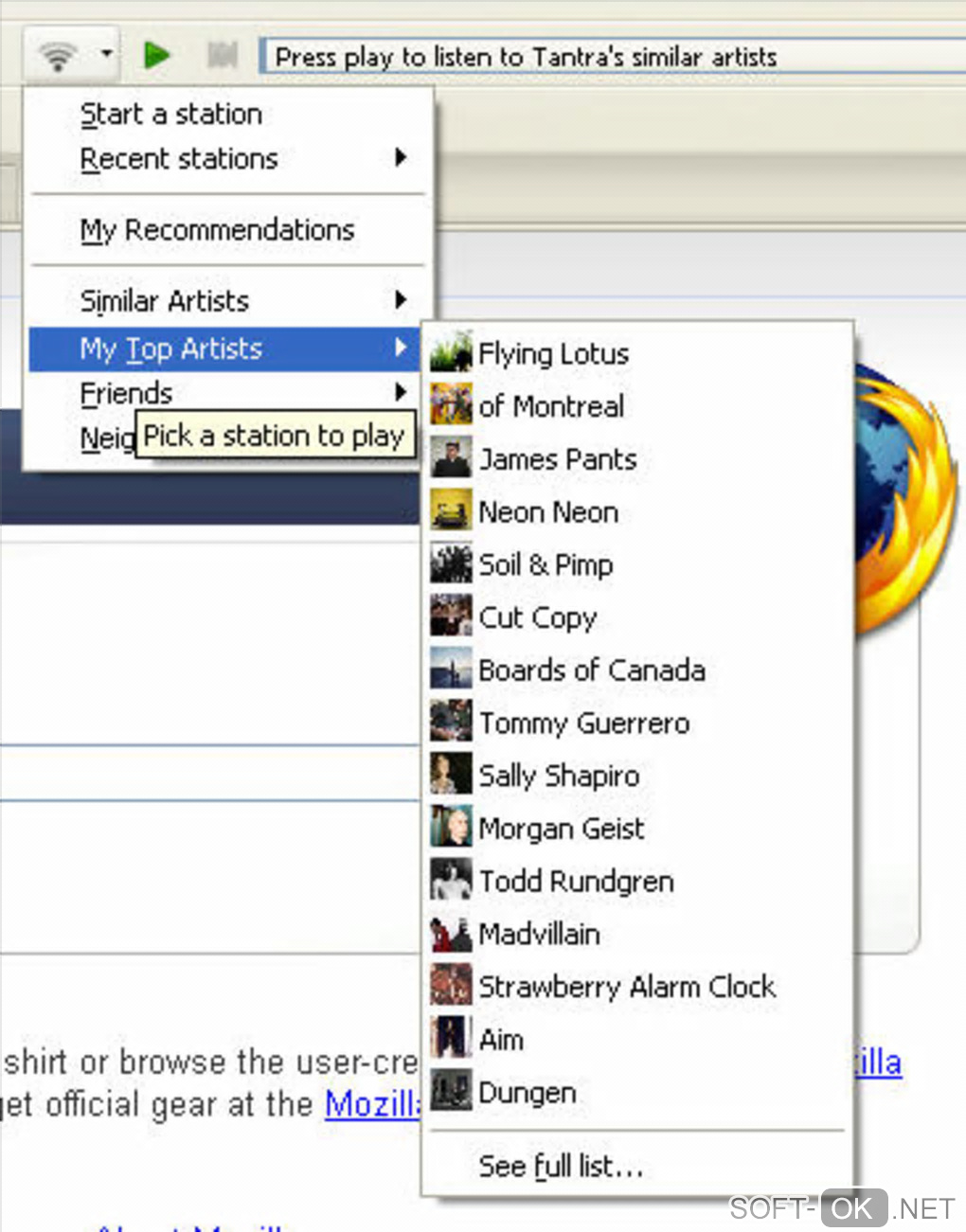Click the now-playing status text field

pos(614,57)
